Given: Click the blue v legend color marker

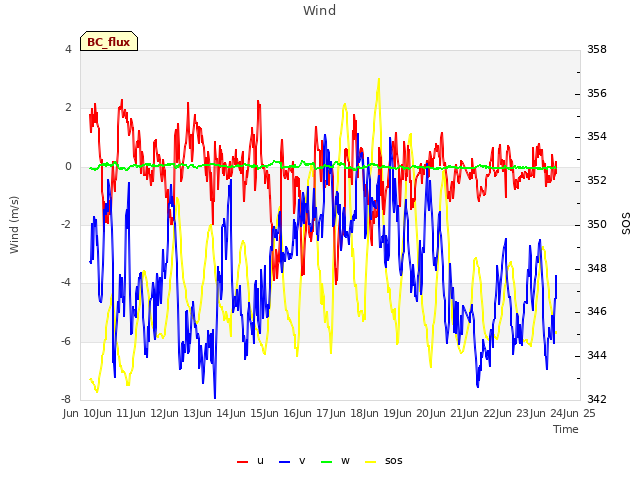Looking at the screenshot, I should [x=284, y=462].
